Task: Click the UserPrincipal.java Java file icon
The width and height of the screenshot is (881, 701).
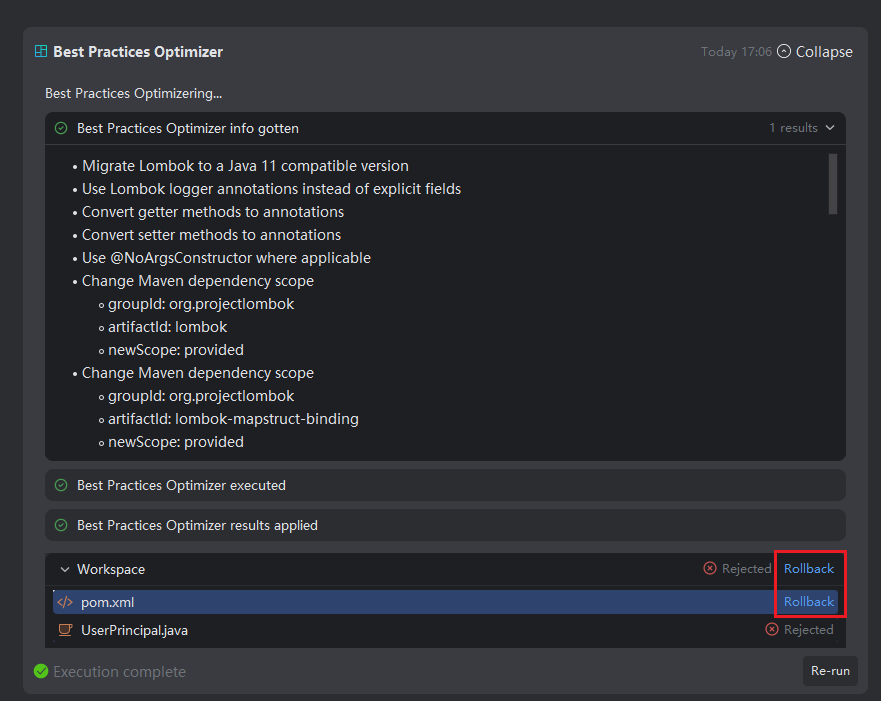Action: point(65,630)
